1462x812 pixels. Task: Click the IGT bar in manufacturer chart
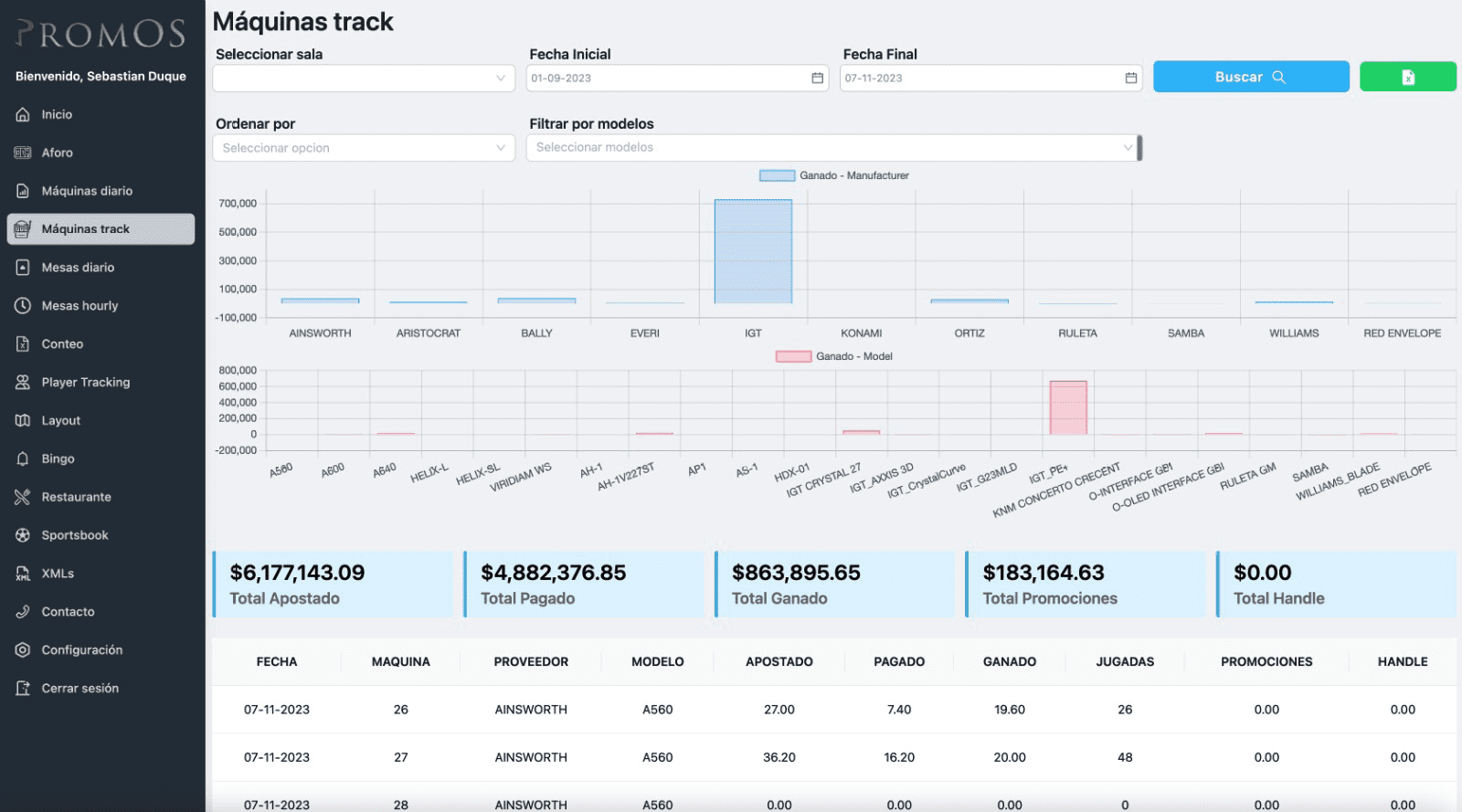pyautogui.click(x=753, y=251)
